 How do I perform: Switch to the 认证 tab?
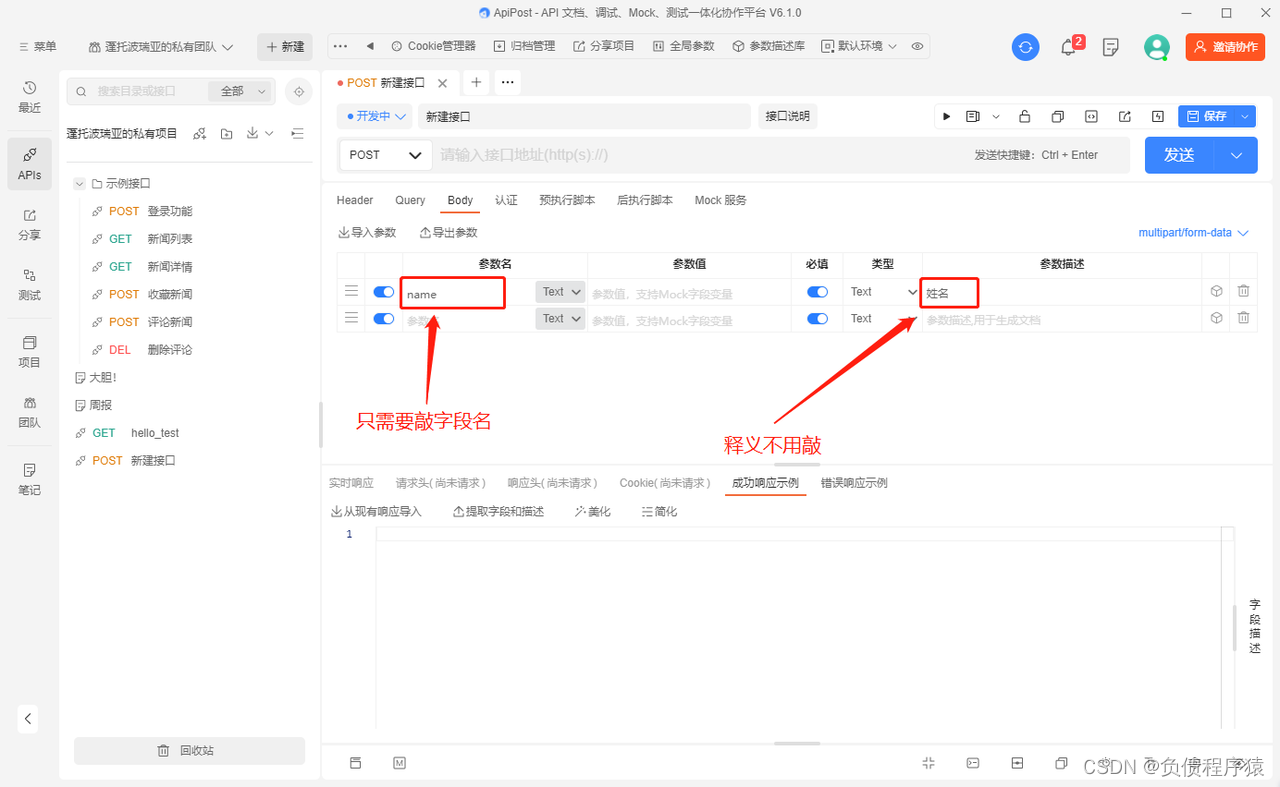coord(507,200)
